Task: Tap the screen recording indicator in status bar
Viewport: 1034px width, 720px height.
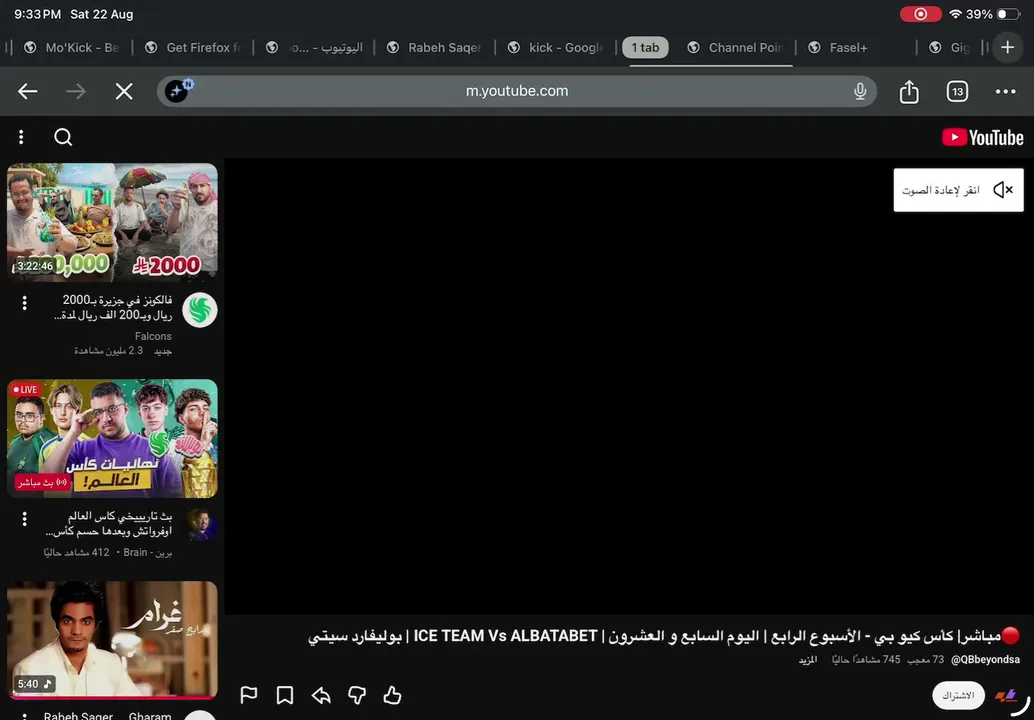Action: point(921,14)
